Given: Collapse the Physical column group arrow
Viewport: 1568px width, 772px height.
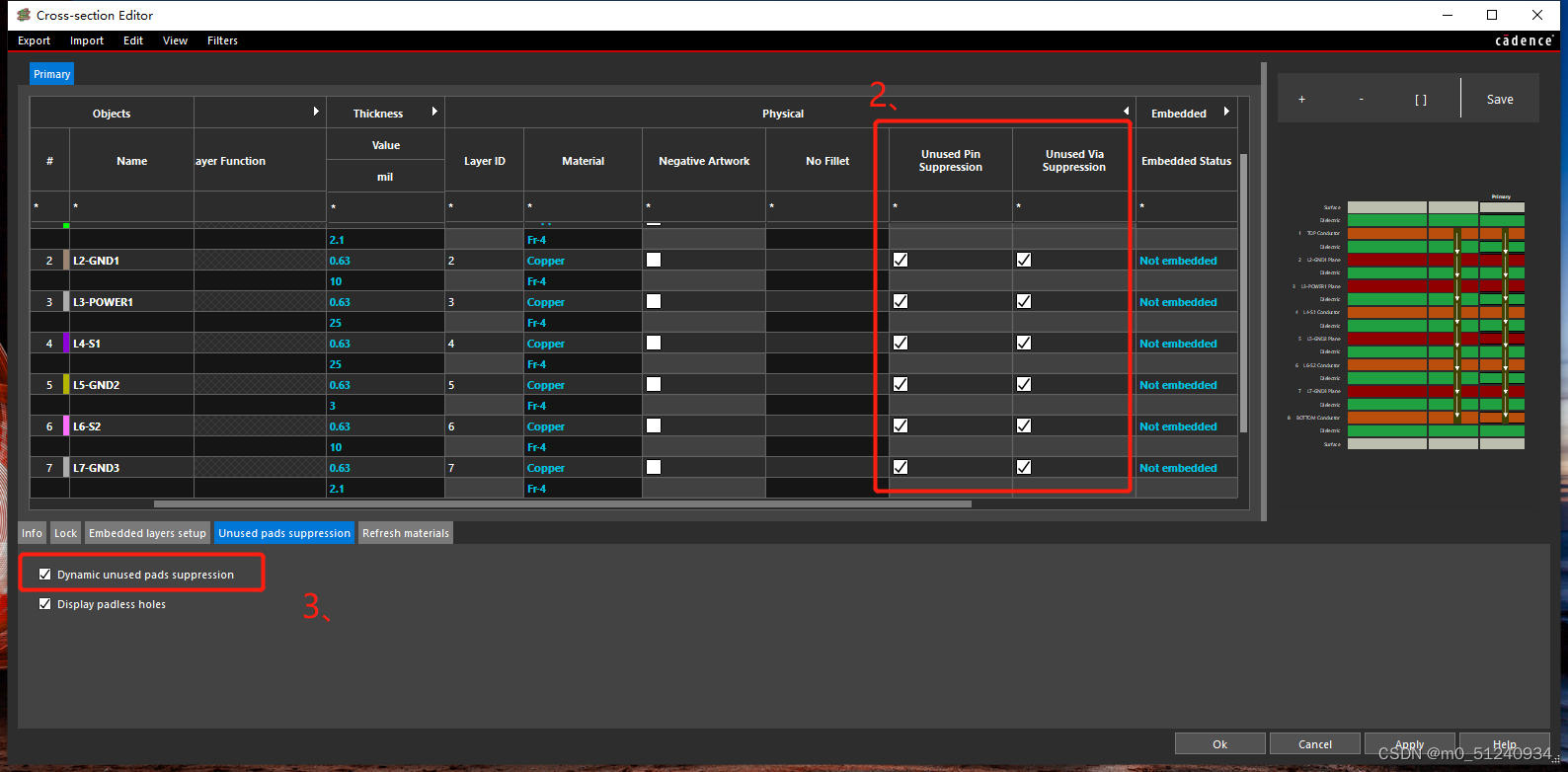Looking at the screenshot, I should [1126, 112].
